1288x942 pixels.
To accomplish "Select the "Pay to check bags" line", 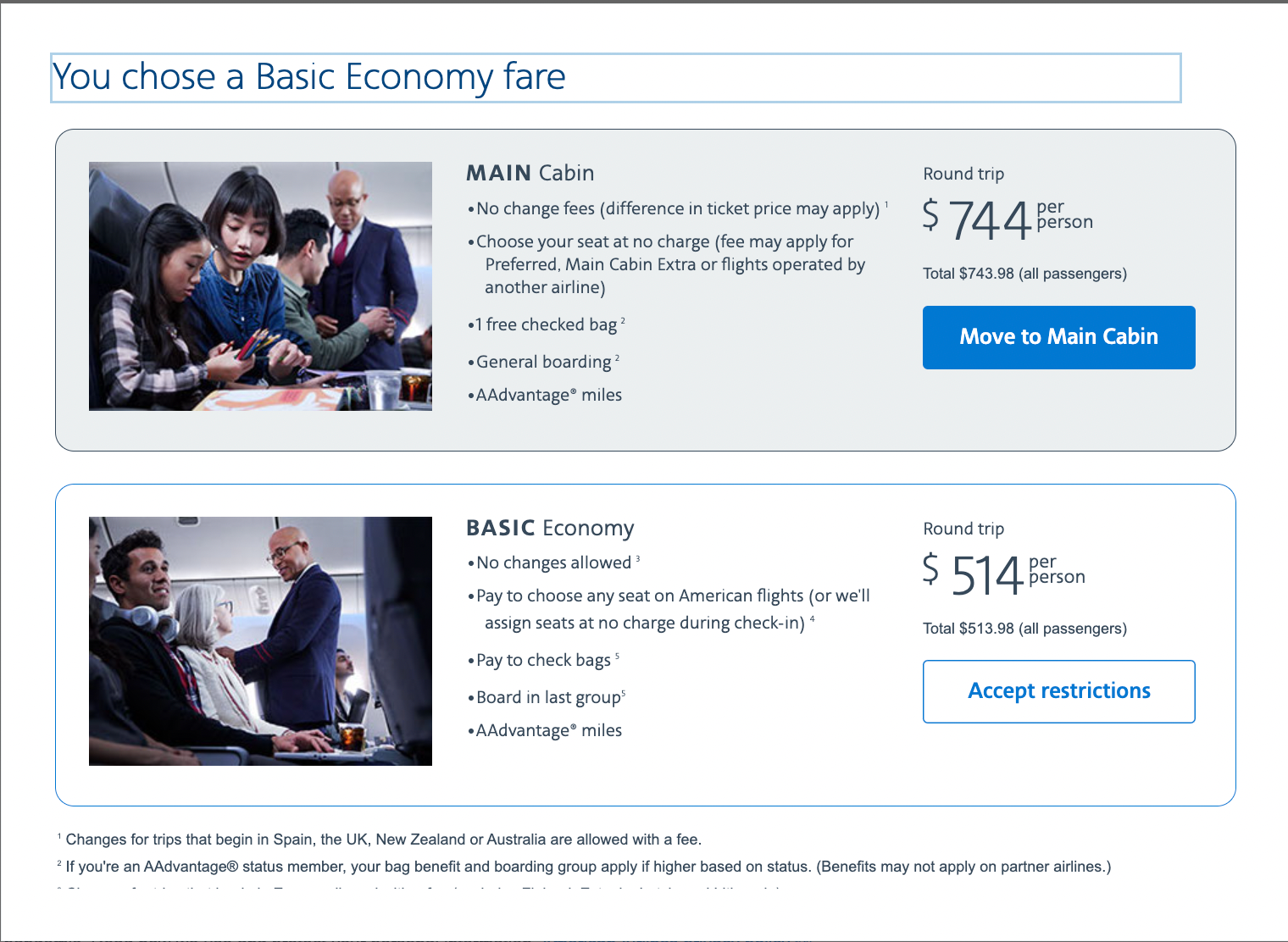I will coord(543,660).
